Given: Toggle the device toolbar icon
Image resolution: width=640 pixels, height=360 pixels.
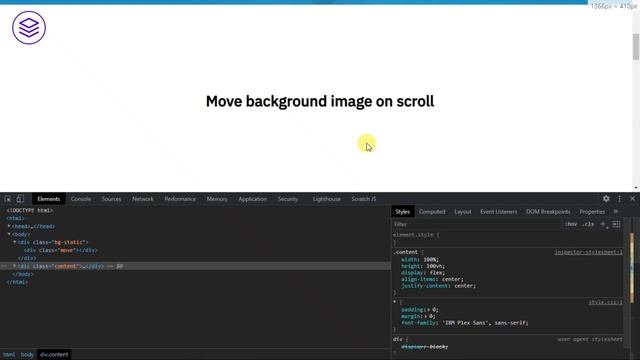Looking at the screenshot, I should pyautogui.click(x=20, y=199).
